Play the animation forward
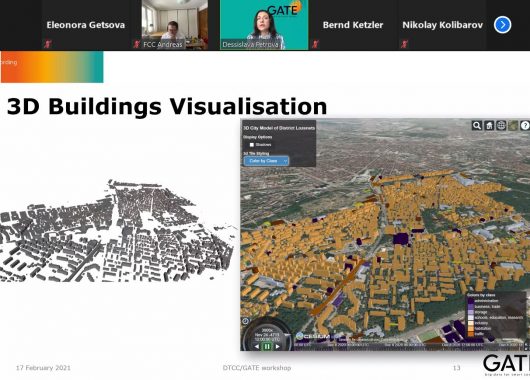This screenshot has height=380, width=530. [x=278, y=346]
